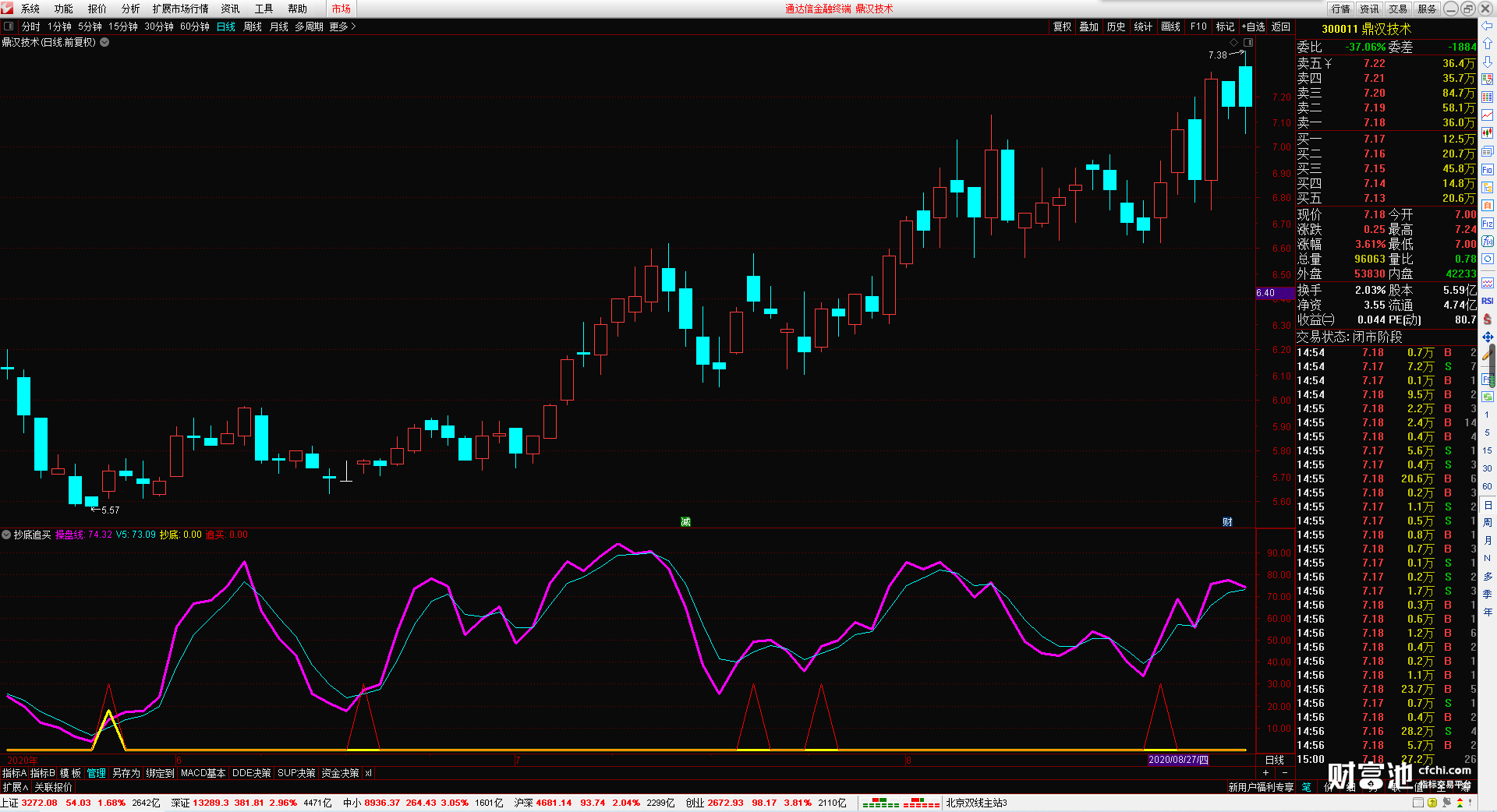Click the 财 marker on the chart
The height and width of the screenshot is (812, 1497).
click(1227, 521)
